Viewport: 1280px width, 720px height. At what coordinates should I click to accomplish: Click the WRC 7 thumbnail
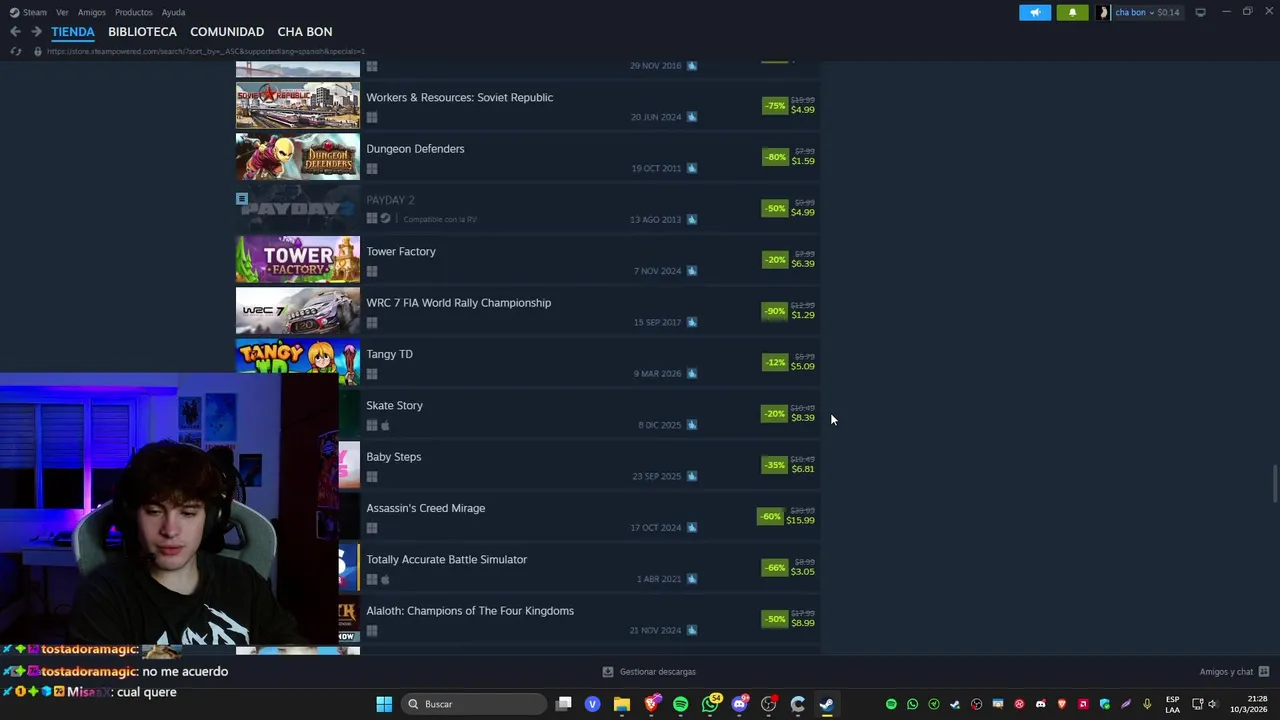point(298,311)
